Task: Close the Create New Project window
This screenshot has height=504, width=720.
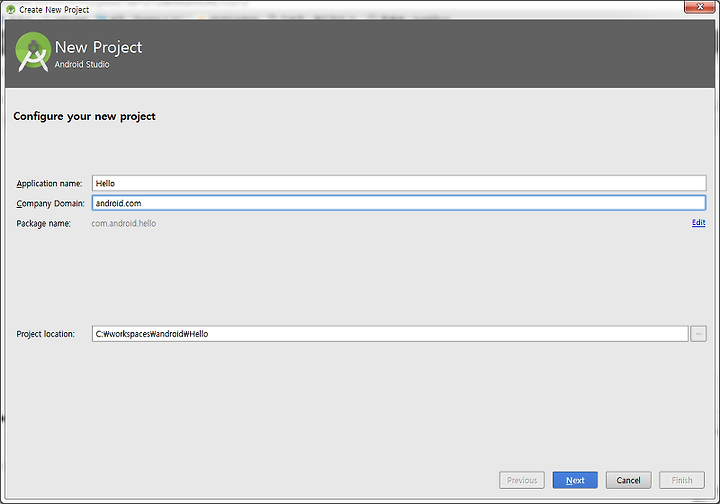Action: point(700,7)
